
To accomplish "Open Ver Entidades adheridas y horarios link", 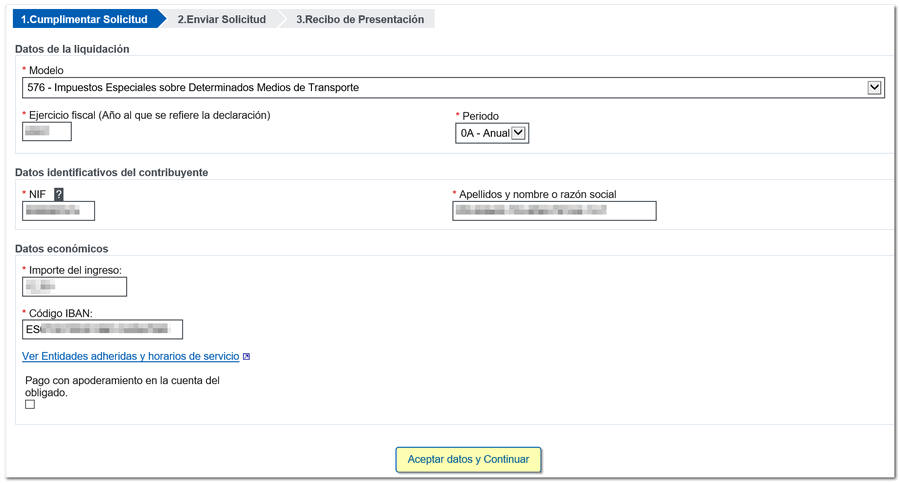I will (130, 356).
